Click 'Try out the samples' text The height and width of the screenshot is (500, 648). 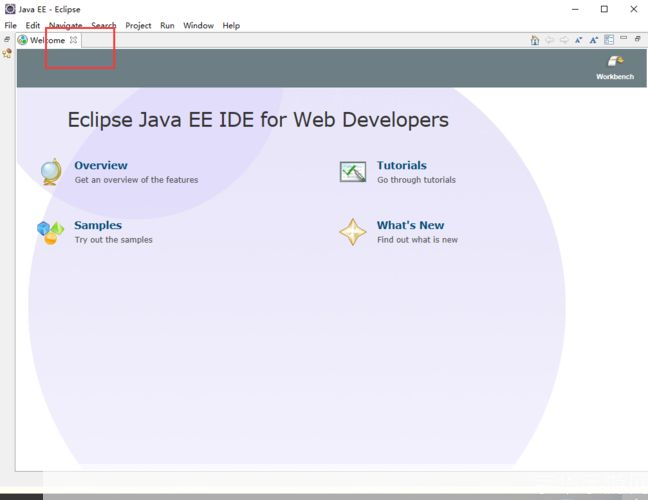tap(114, 240)
